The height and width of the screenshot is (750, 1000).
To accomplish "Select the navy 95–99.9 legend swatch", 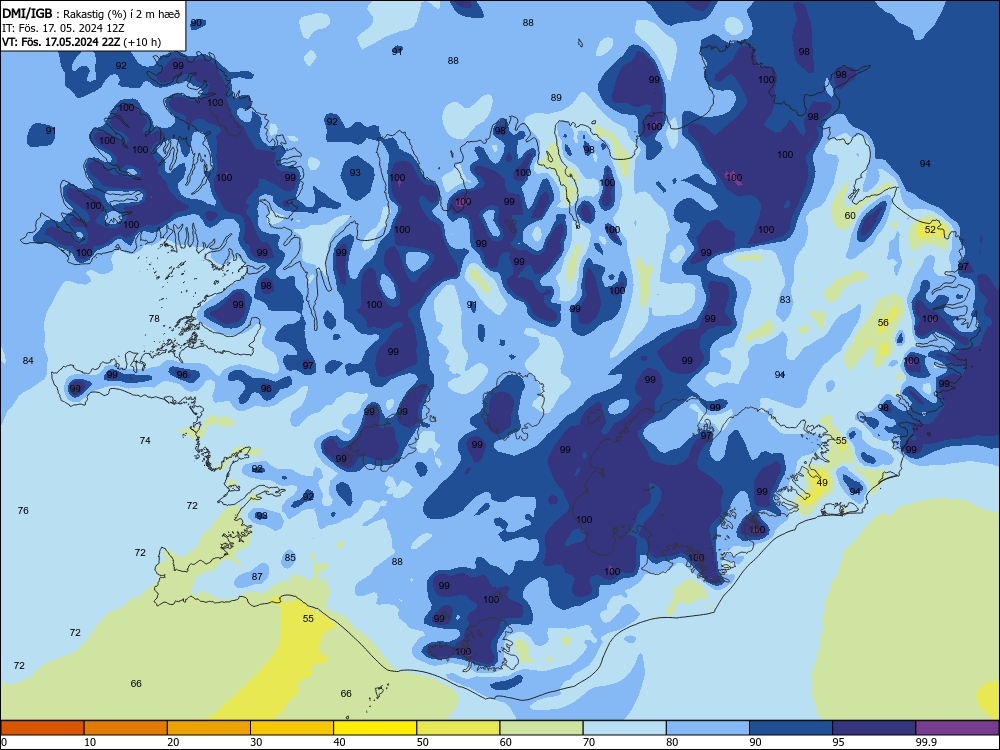I will (874, 728).
